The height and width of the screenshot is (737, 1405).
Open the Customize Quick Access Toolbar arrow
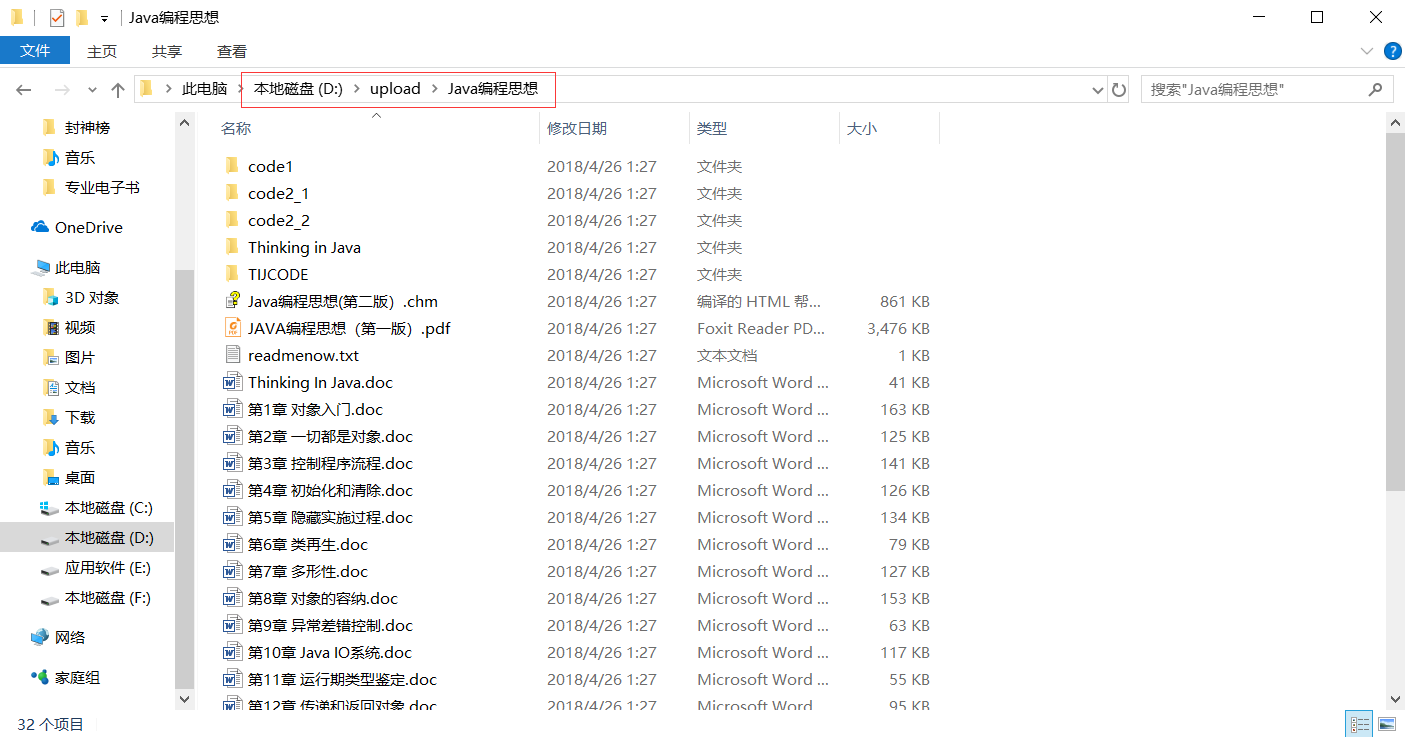104,19
